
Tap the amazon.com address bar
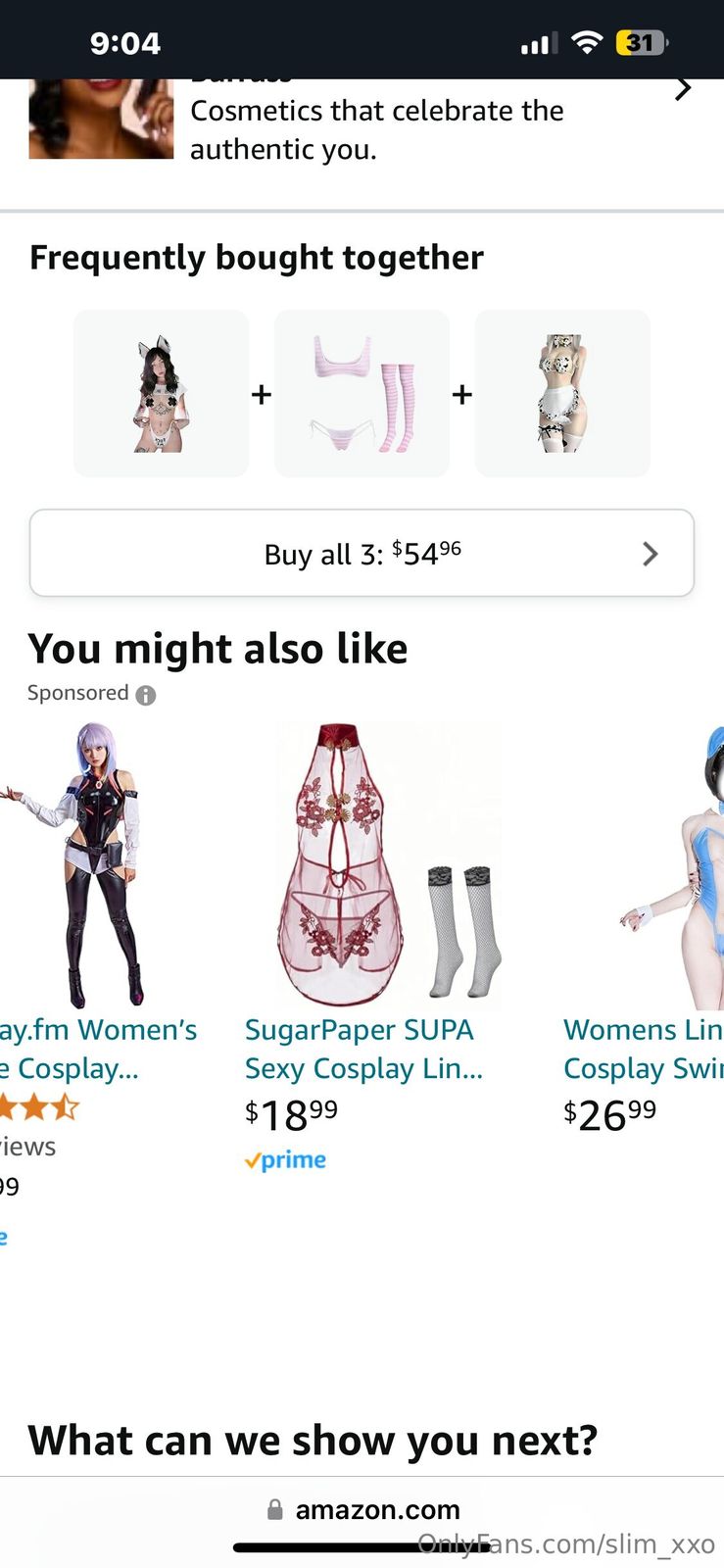click(x=362, y=1510)
